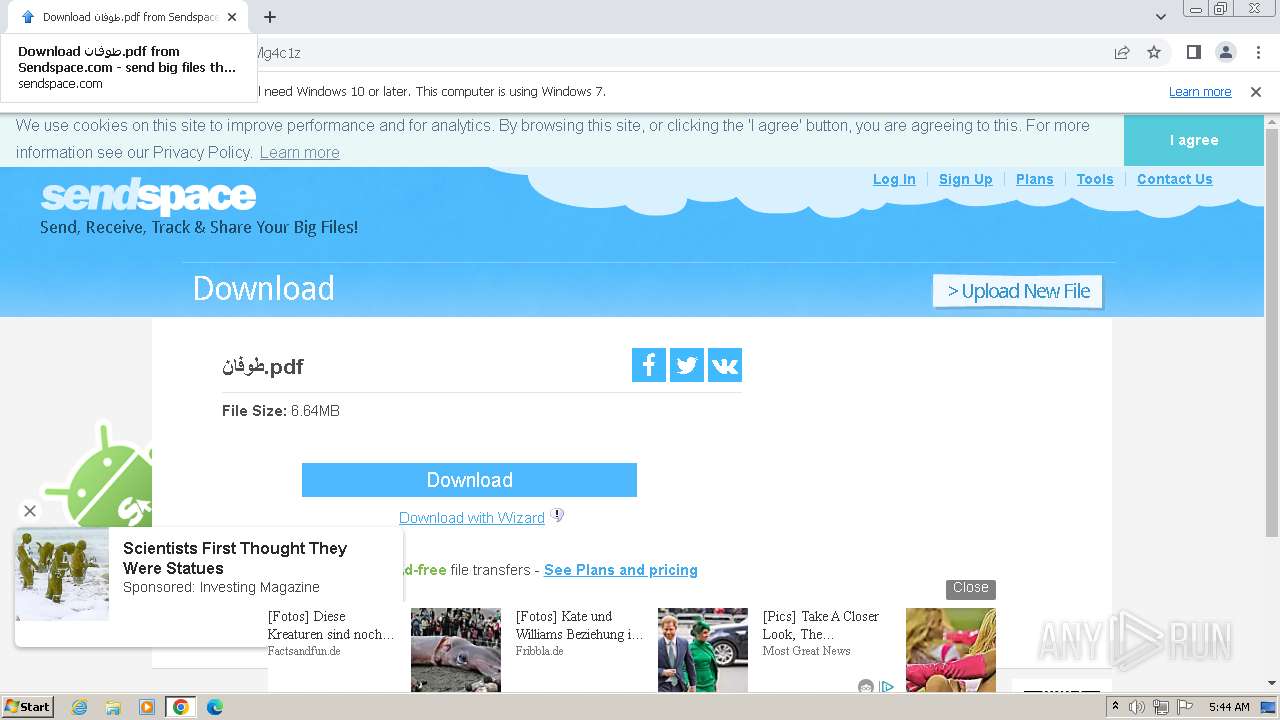
Task: Open the Take A Closer Look ad
Action: pos(822,625)
